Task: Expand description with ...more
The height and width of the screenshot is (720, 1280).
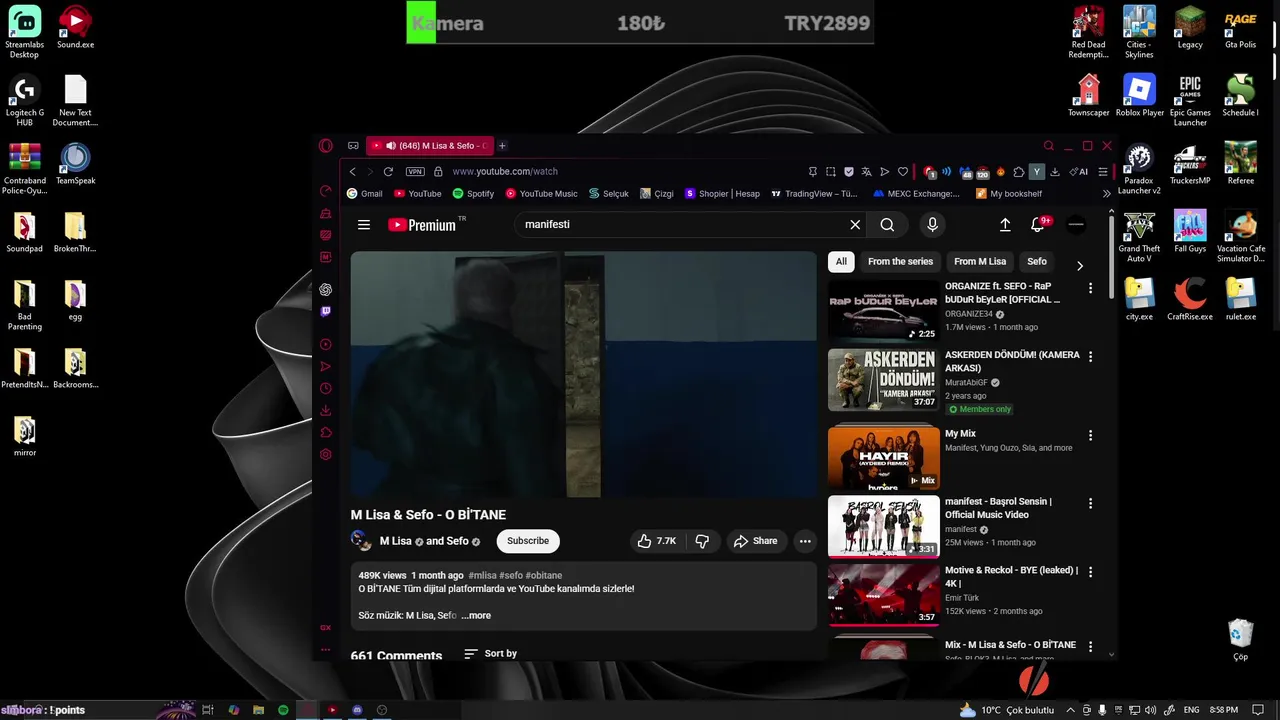Action: point(476,616)
